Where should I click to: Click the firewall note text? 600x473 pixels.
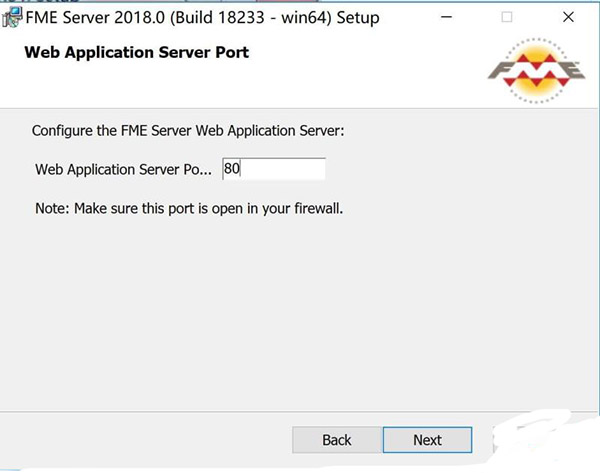(x=188, y=209)
